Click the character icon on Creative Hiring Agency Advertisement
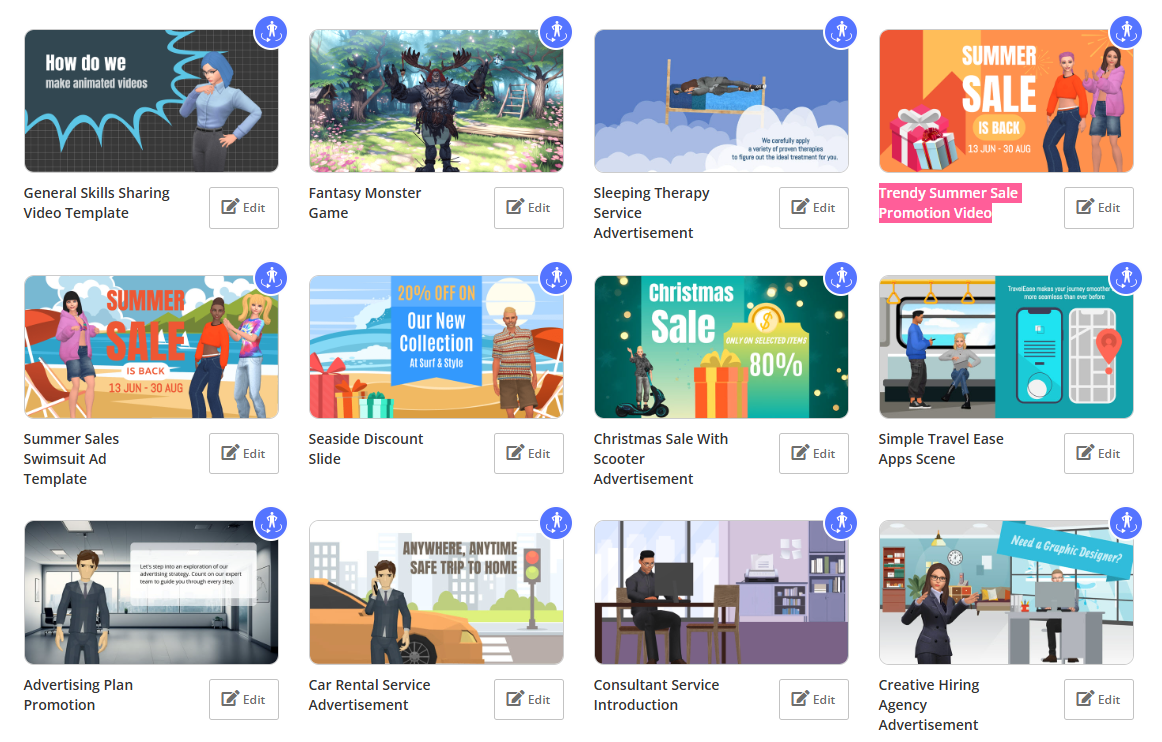1162x742 pixels. pos(1126,523)
